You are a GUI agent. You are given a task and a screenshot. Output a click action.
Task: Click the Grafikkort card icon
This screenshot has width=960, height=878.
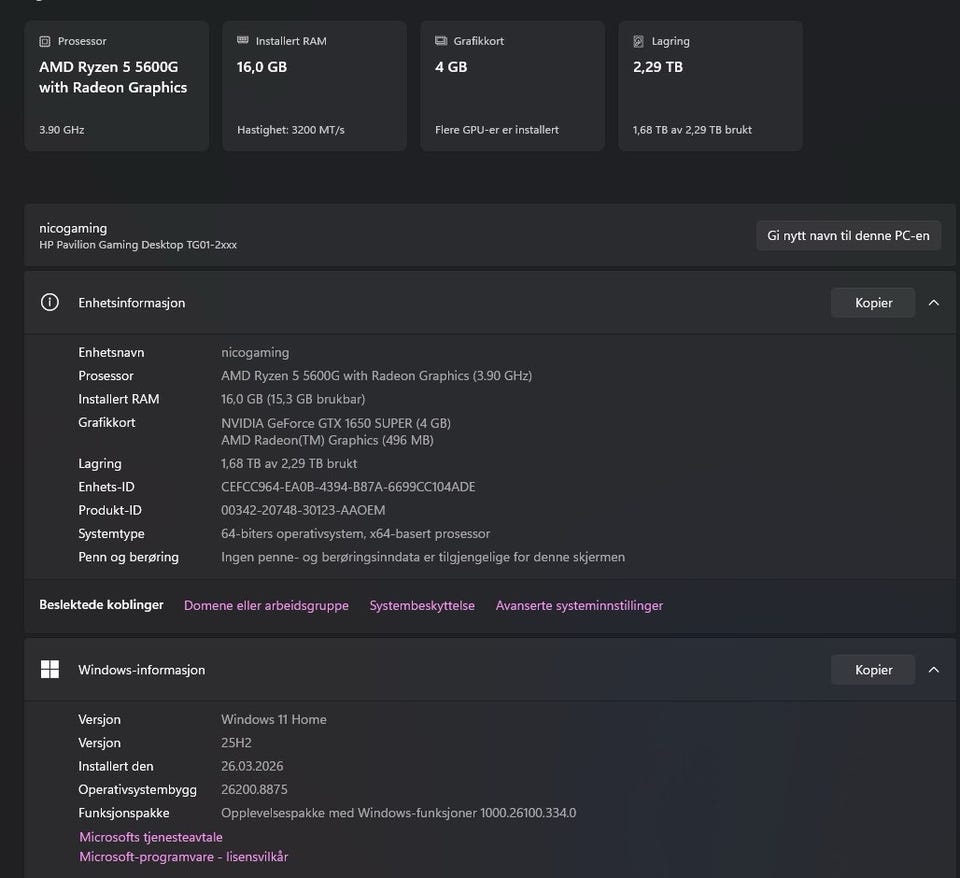[441, 41]
